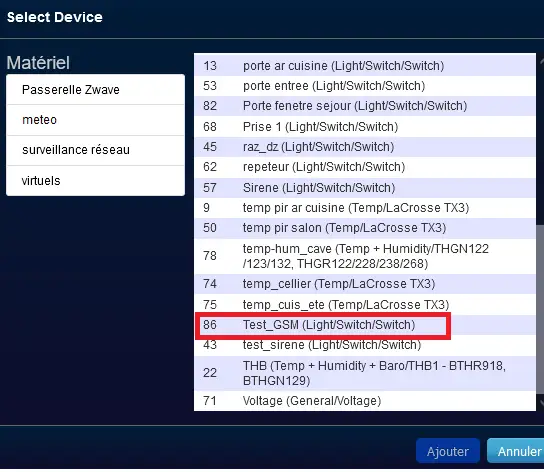Select Voltage General device
The height and width of the screenshot is (472, 544).
tap(365, 401)
